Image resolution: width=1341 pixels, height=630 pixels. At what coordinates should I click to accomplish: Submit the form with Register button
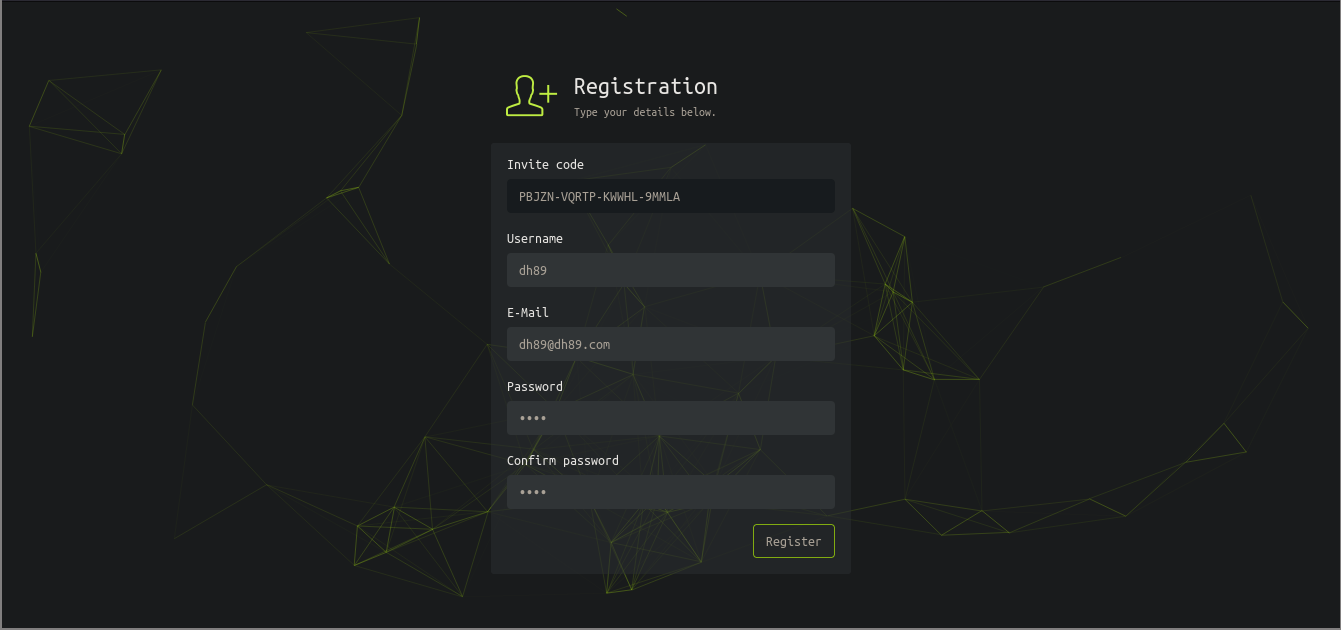point(794,541)
